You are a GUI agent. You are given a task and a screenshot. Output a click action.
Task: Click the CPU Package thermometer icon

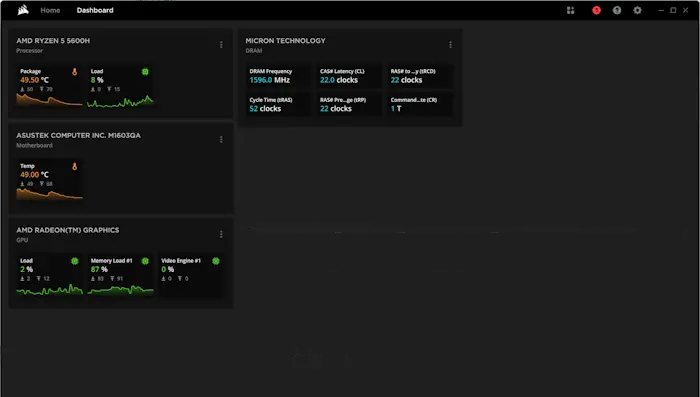(75, 71)
